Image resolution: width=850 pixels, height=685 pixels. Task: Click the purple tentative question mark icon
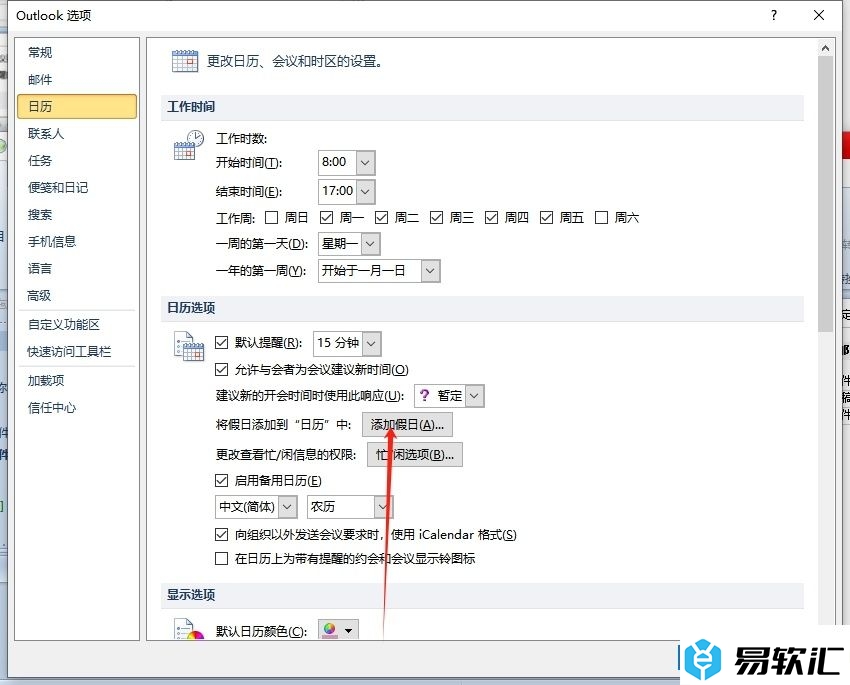424,396
